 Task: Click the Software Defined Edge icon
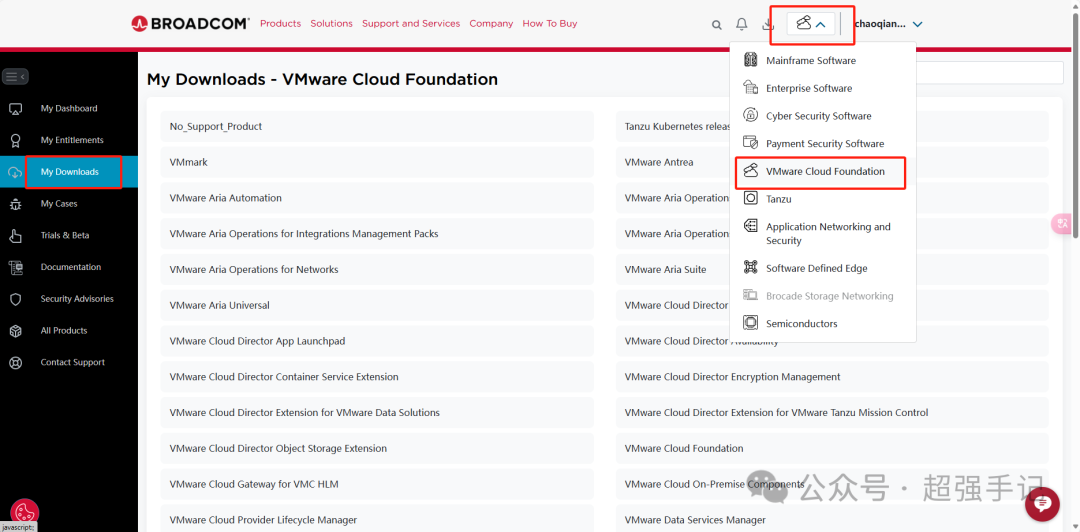click(751, 267)
